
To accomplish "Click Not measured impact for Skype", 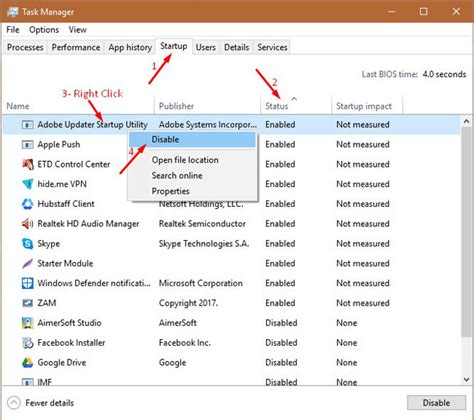I will point(363,244).
